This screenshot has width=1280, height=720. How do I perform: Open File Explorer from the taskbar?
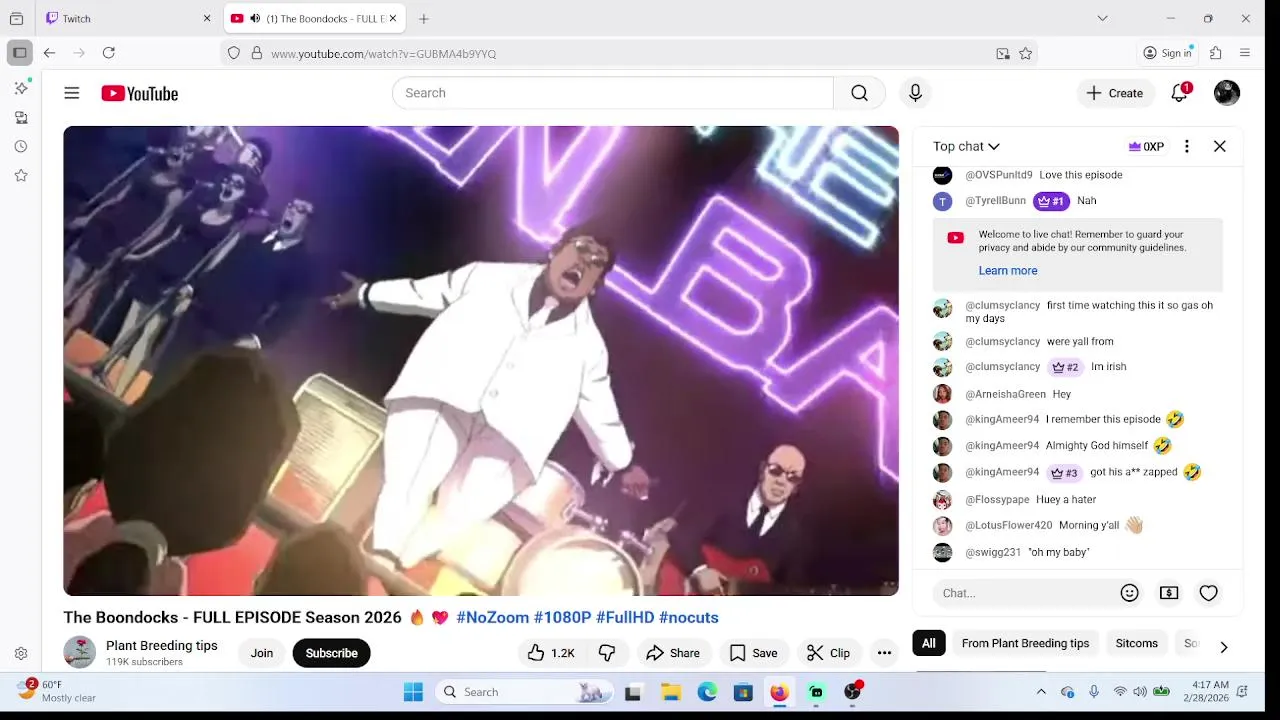click(x=671, y=692)
